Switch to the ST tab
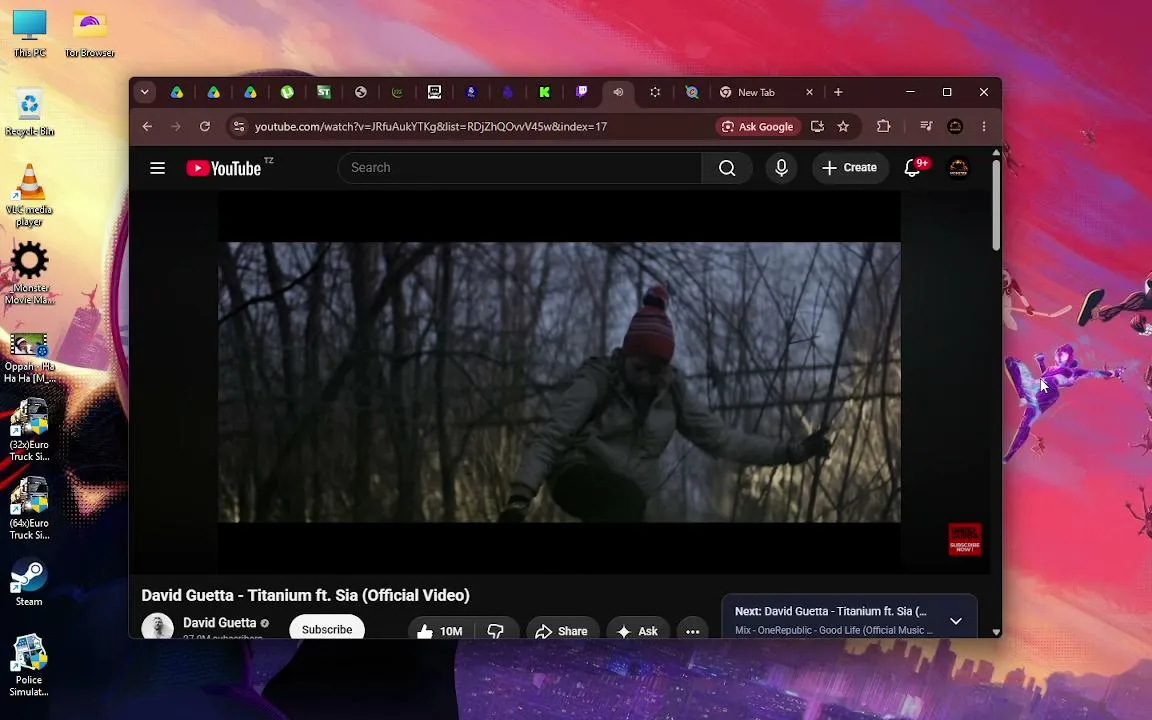 pyautogui.click(x=324, y=92)
